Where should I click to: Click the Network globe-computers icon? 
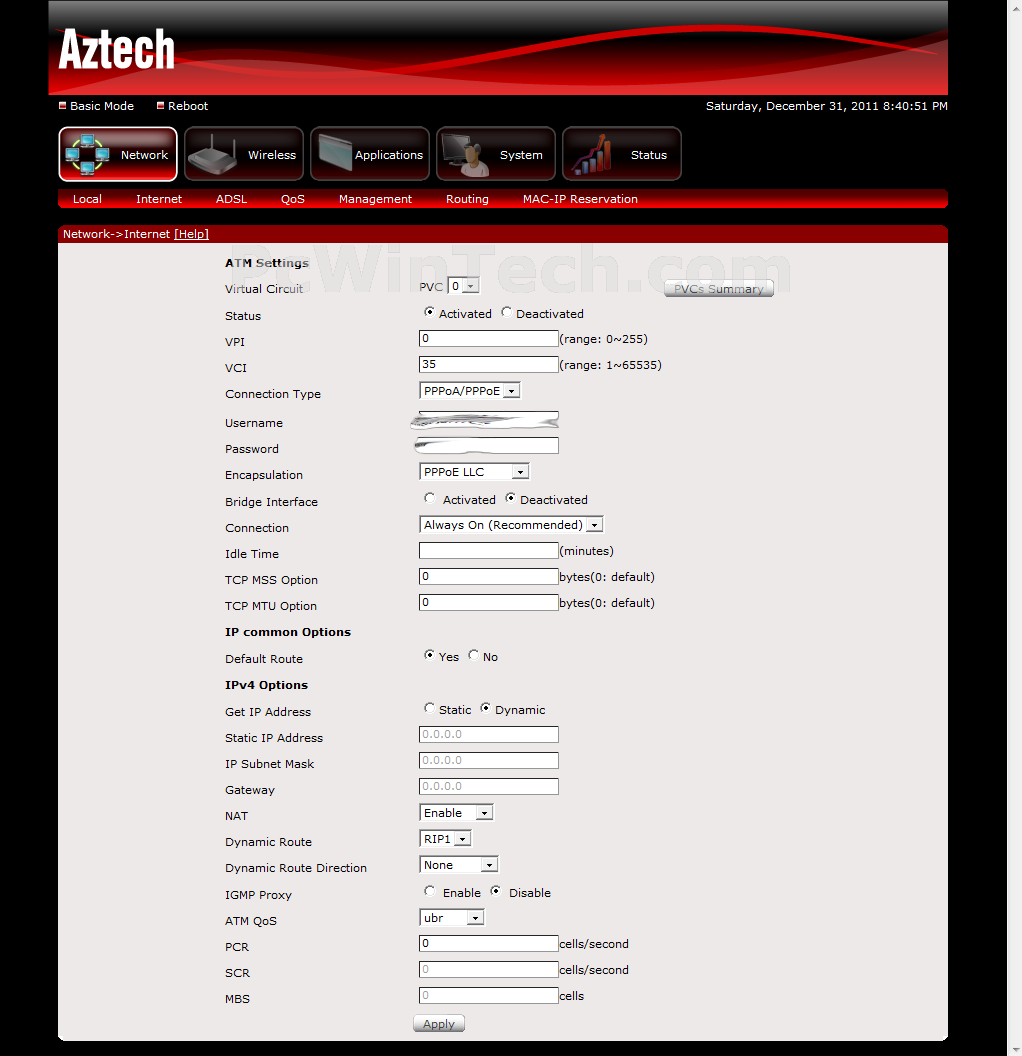click(88, 154)
